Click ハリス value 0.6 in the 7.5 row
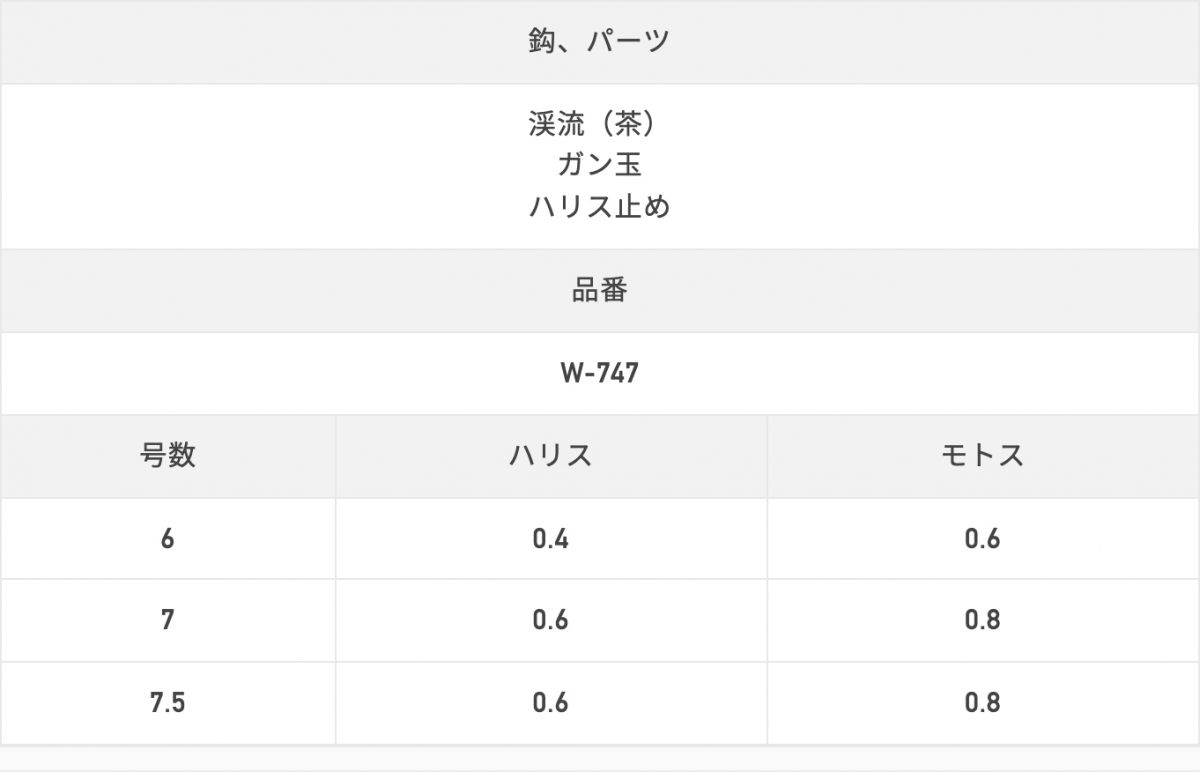This screenshot has width=1200, height=772. pos(550,703)
